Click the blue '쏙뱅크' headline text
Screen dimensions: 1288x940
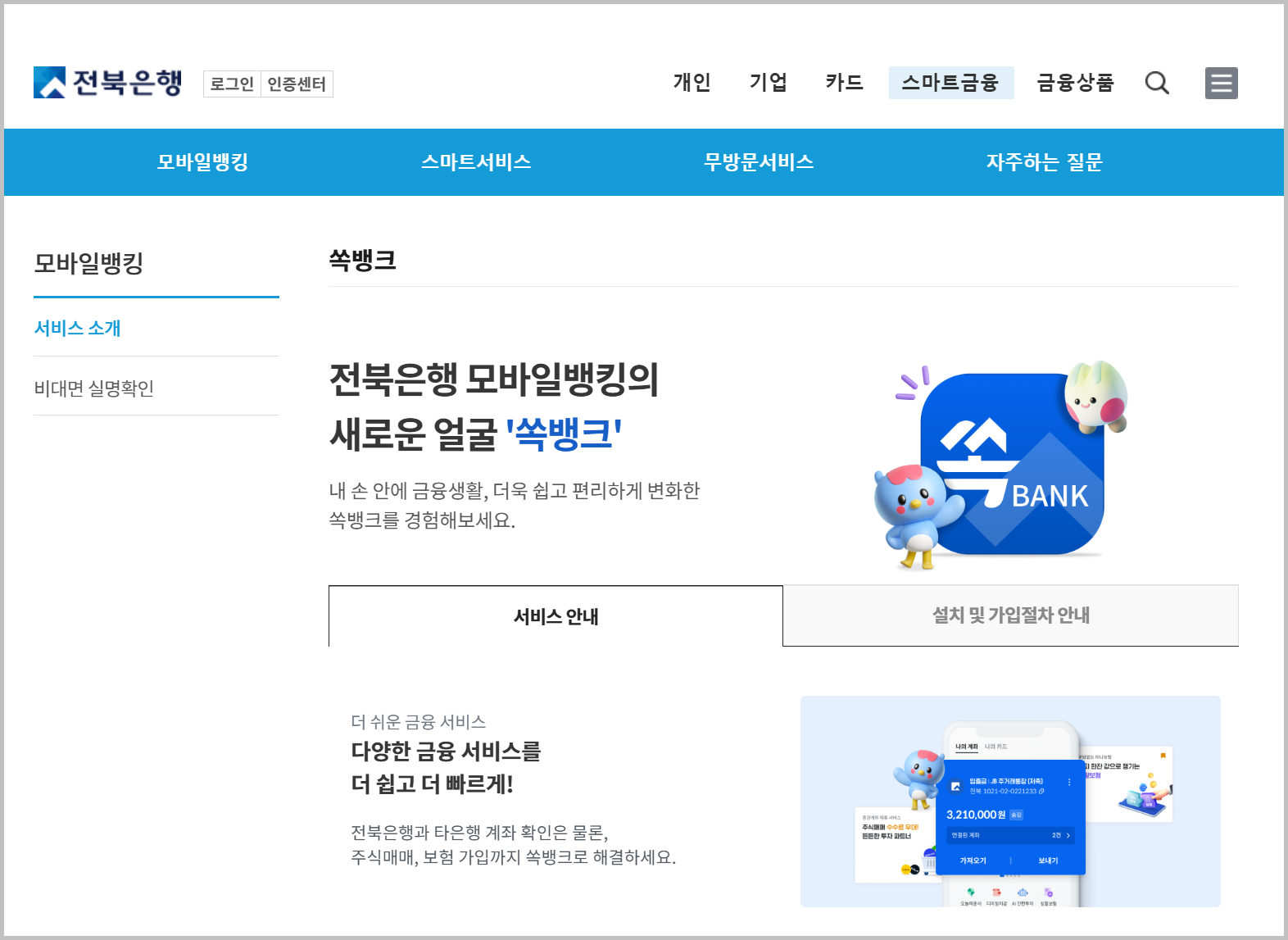564,434
